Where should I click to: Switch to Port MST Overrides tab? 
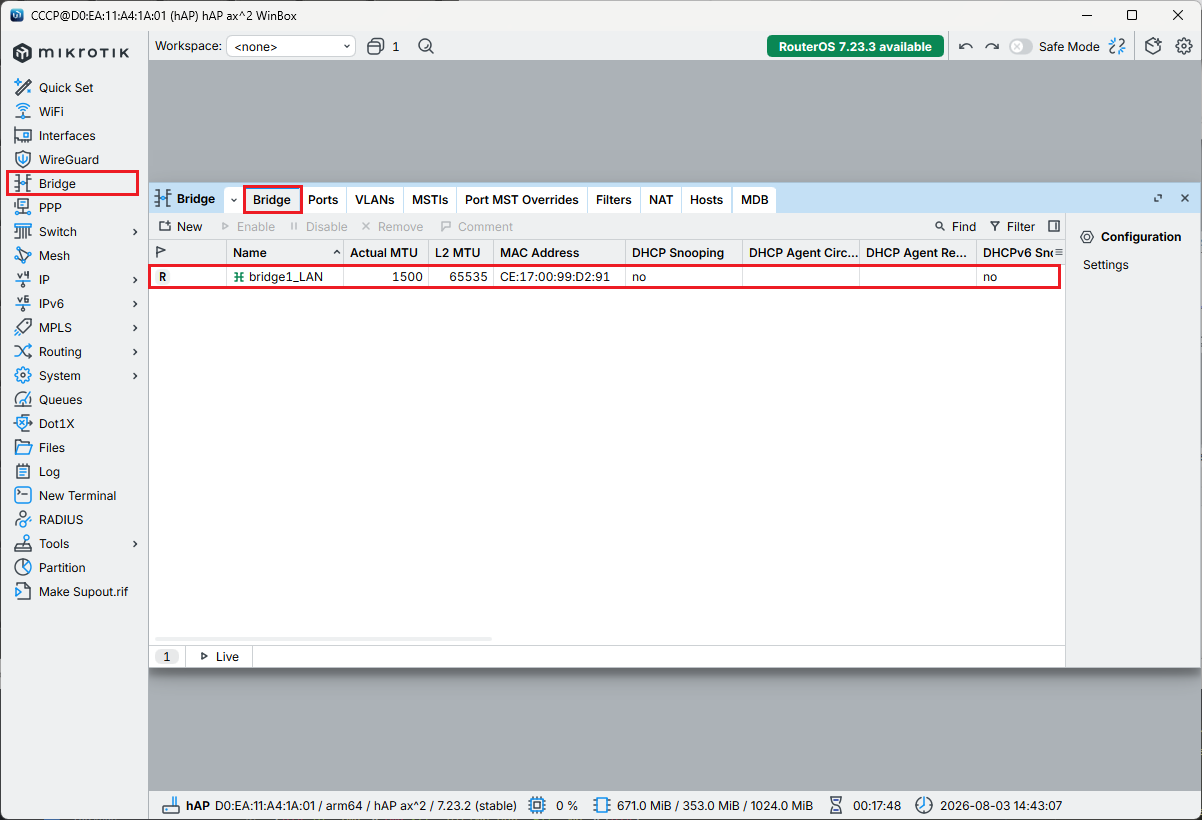[522, 200]
